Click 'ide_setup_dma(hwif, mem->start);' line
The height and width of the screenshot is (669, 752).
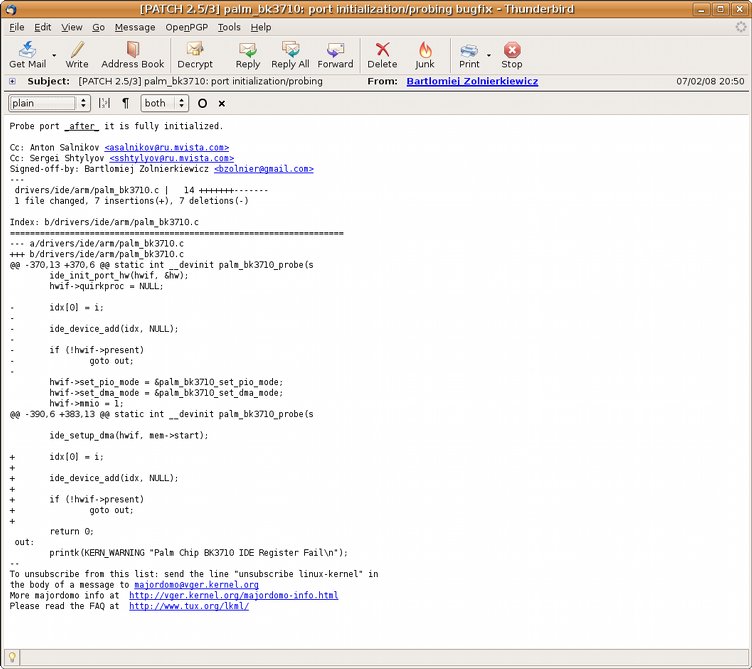129,435
